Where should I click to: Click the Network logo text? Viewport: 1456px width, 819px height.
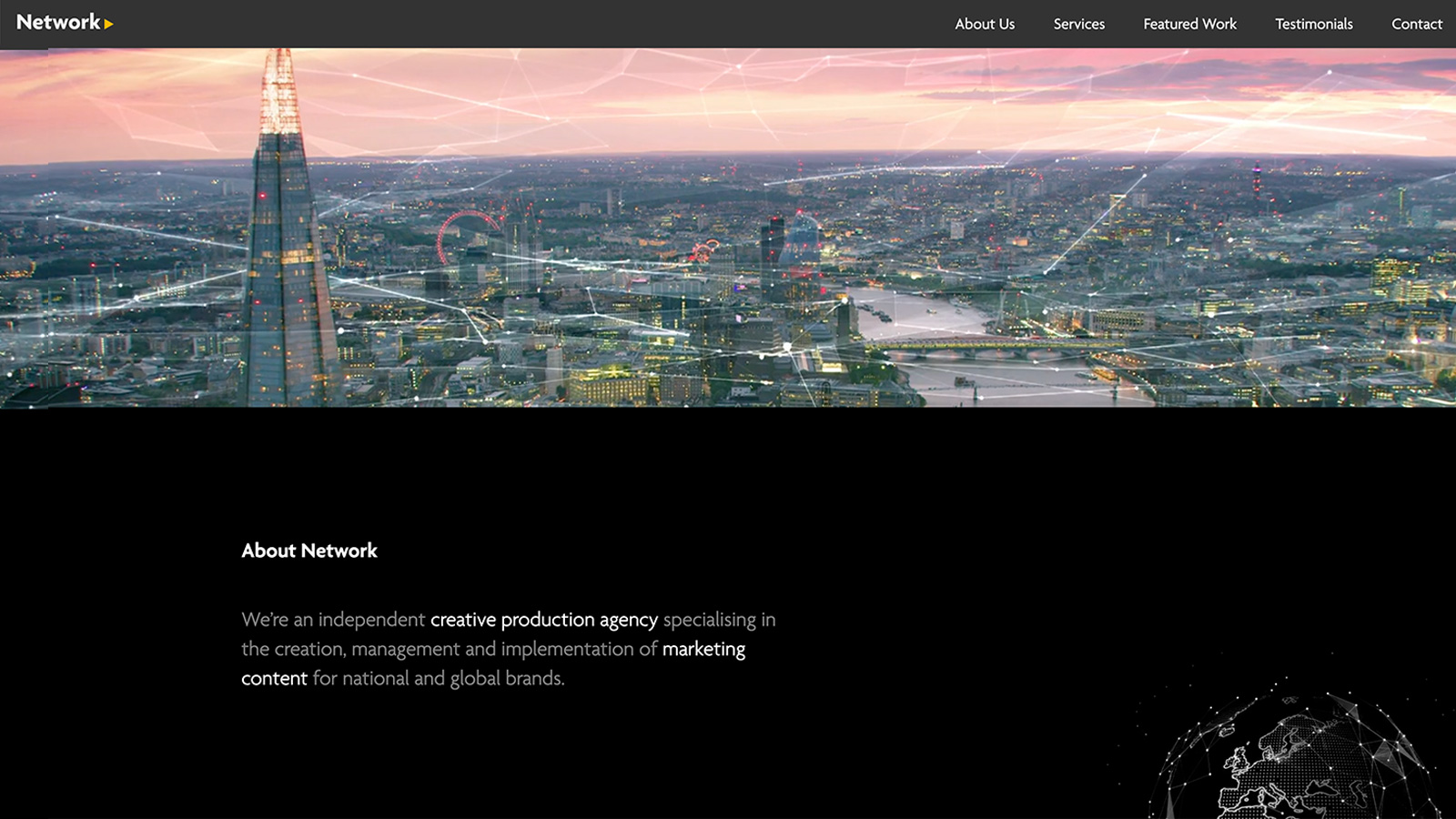coord(57,23)
